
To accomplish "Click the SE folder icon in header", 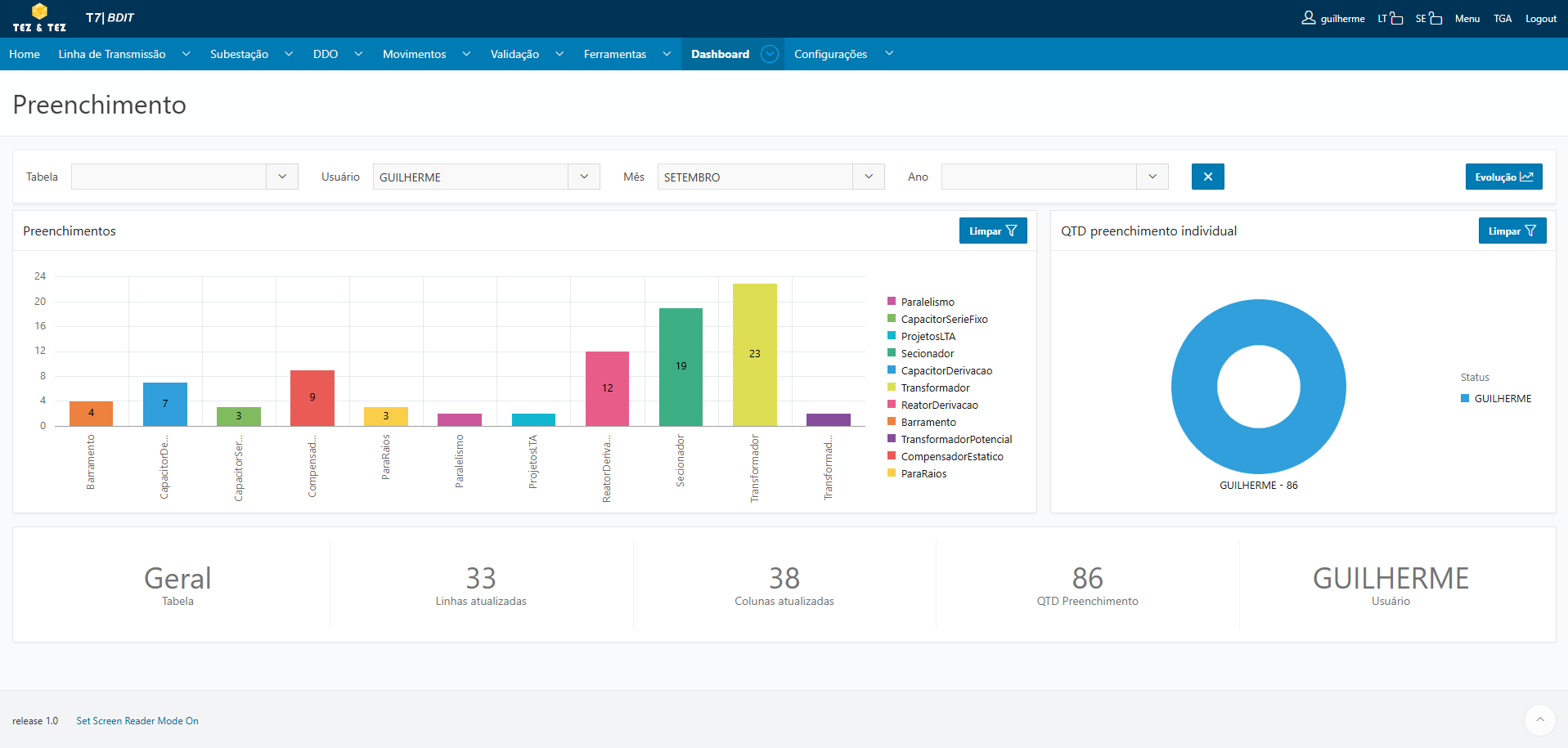I will pos(1435,19).
